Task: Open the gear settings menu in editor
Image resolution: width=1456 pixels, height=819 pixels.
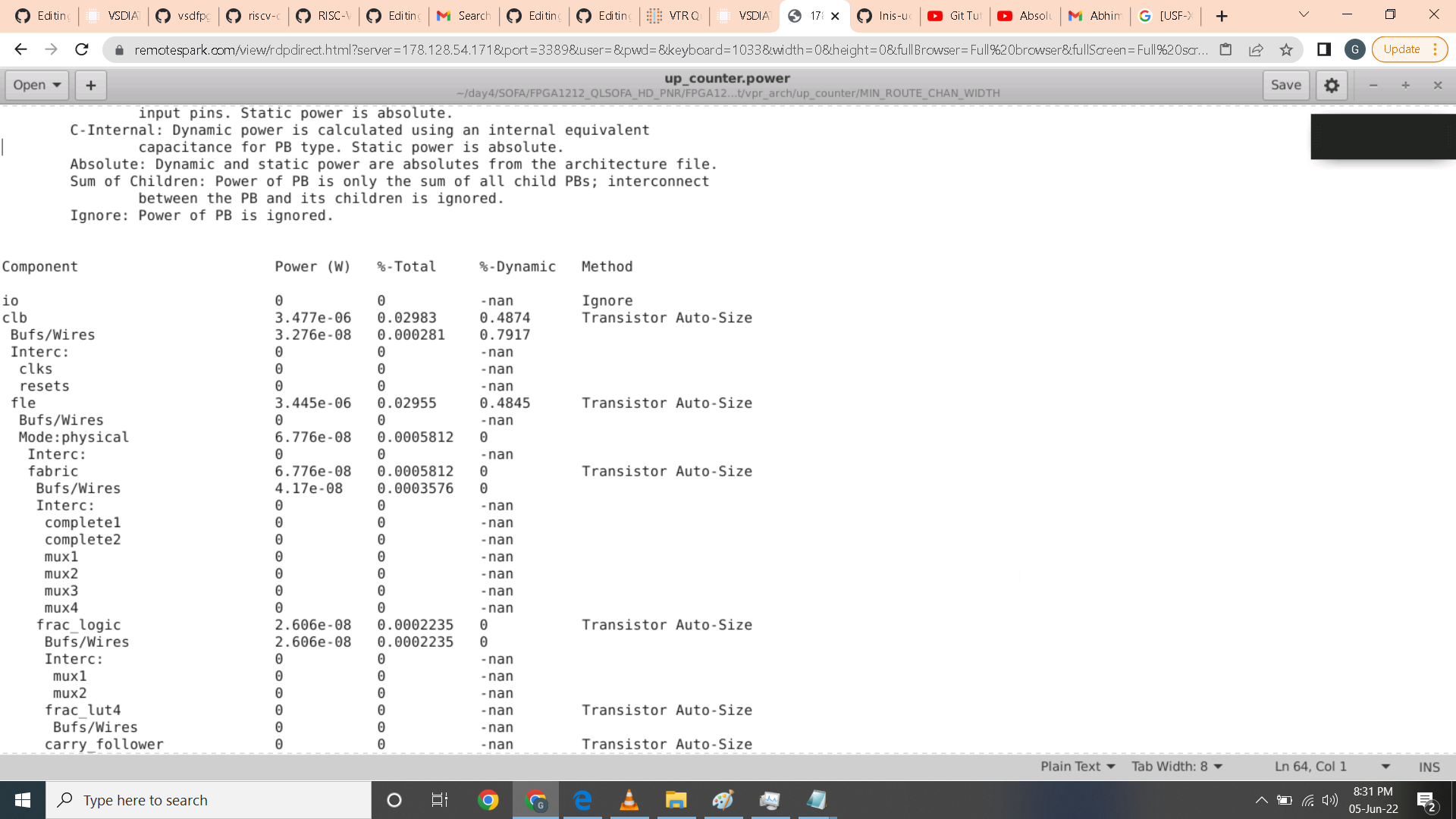Action: click(x=1332, y=85)
